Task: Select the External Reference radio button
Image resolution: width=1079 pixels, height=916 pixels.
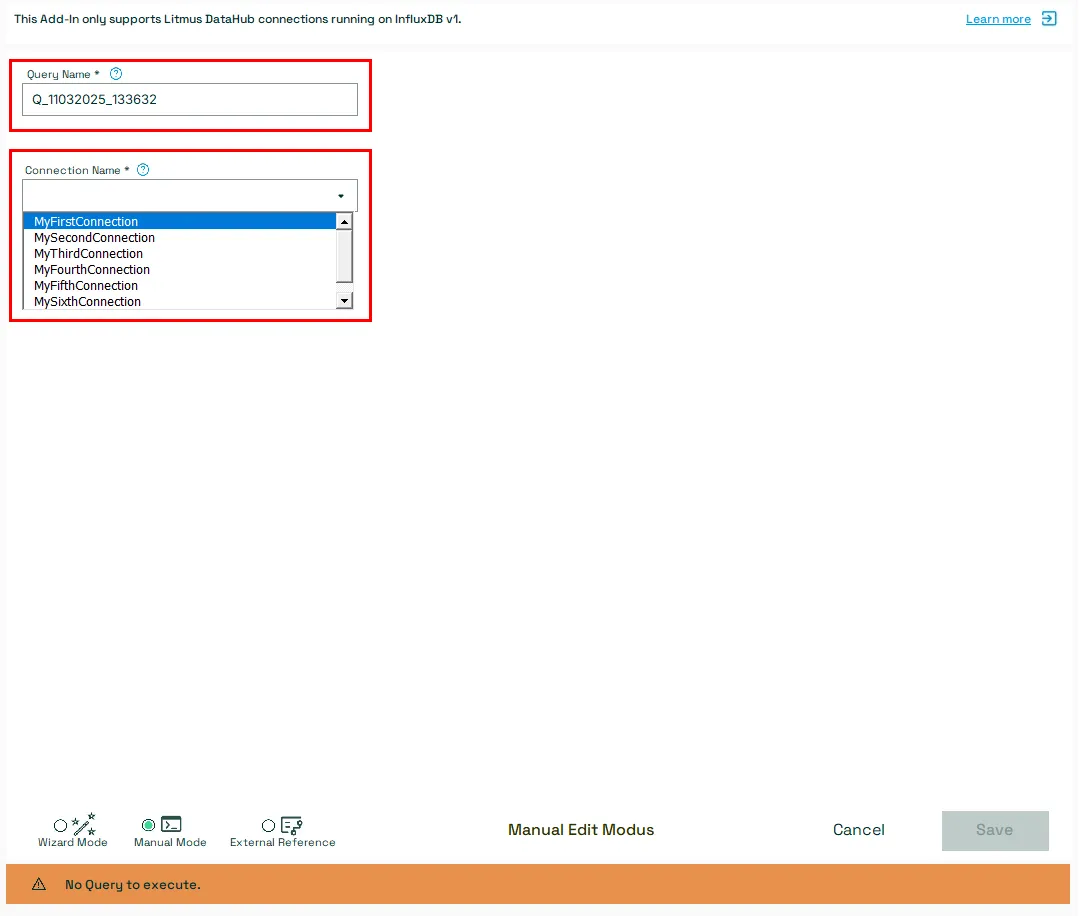Action: click(268, 825)
